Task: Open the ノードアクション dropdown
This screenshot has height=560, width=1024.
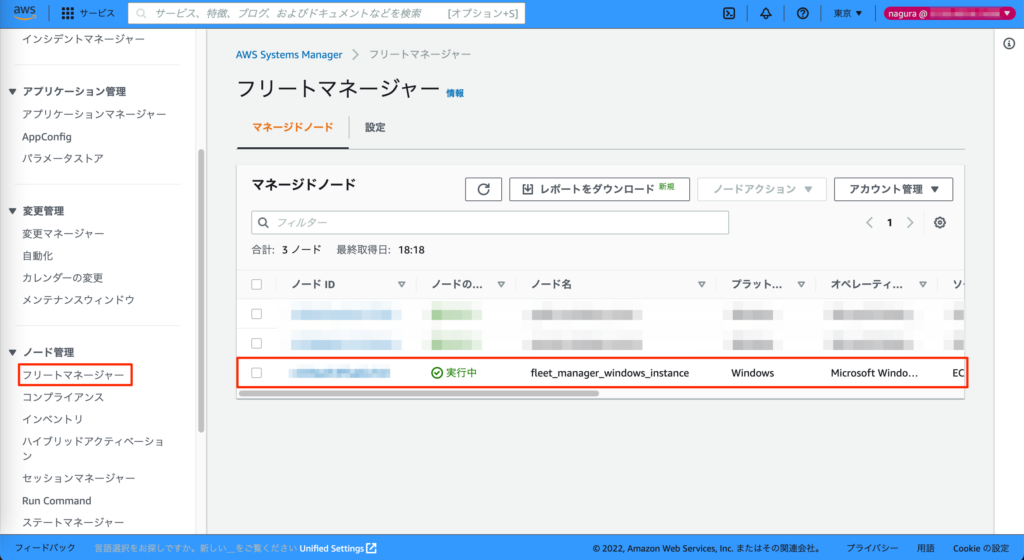Action: [762, 189]
